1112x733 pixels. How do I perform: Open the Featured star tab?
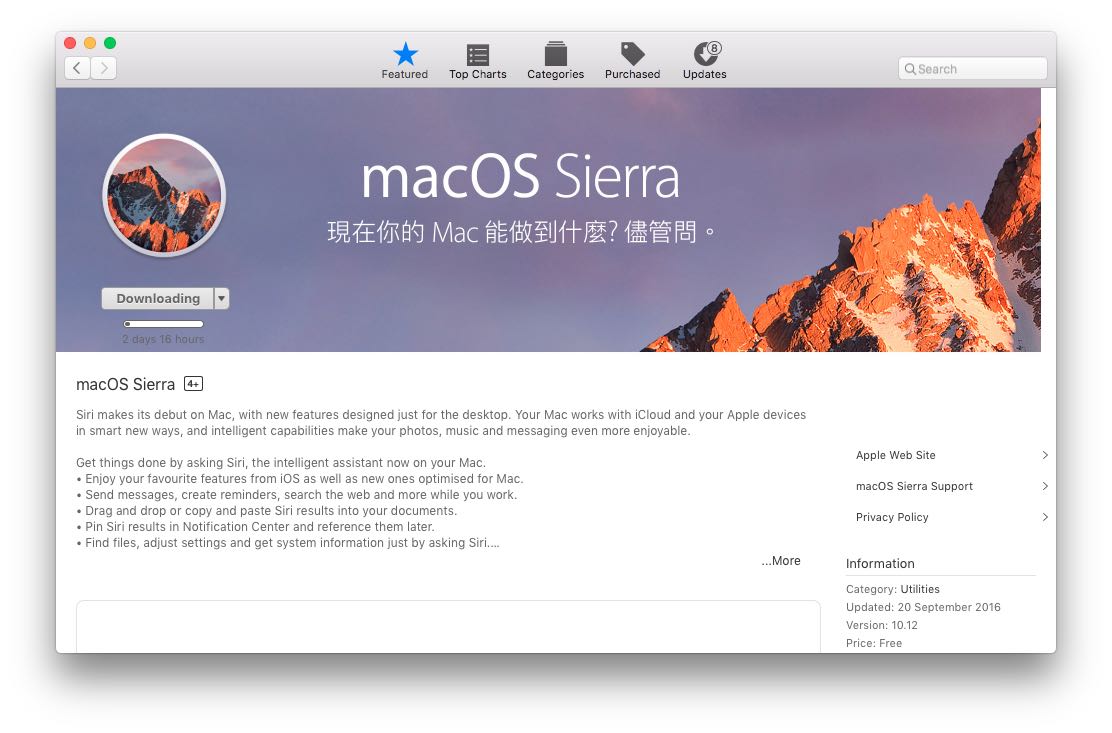pos(405,61)
